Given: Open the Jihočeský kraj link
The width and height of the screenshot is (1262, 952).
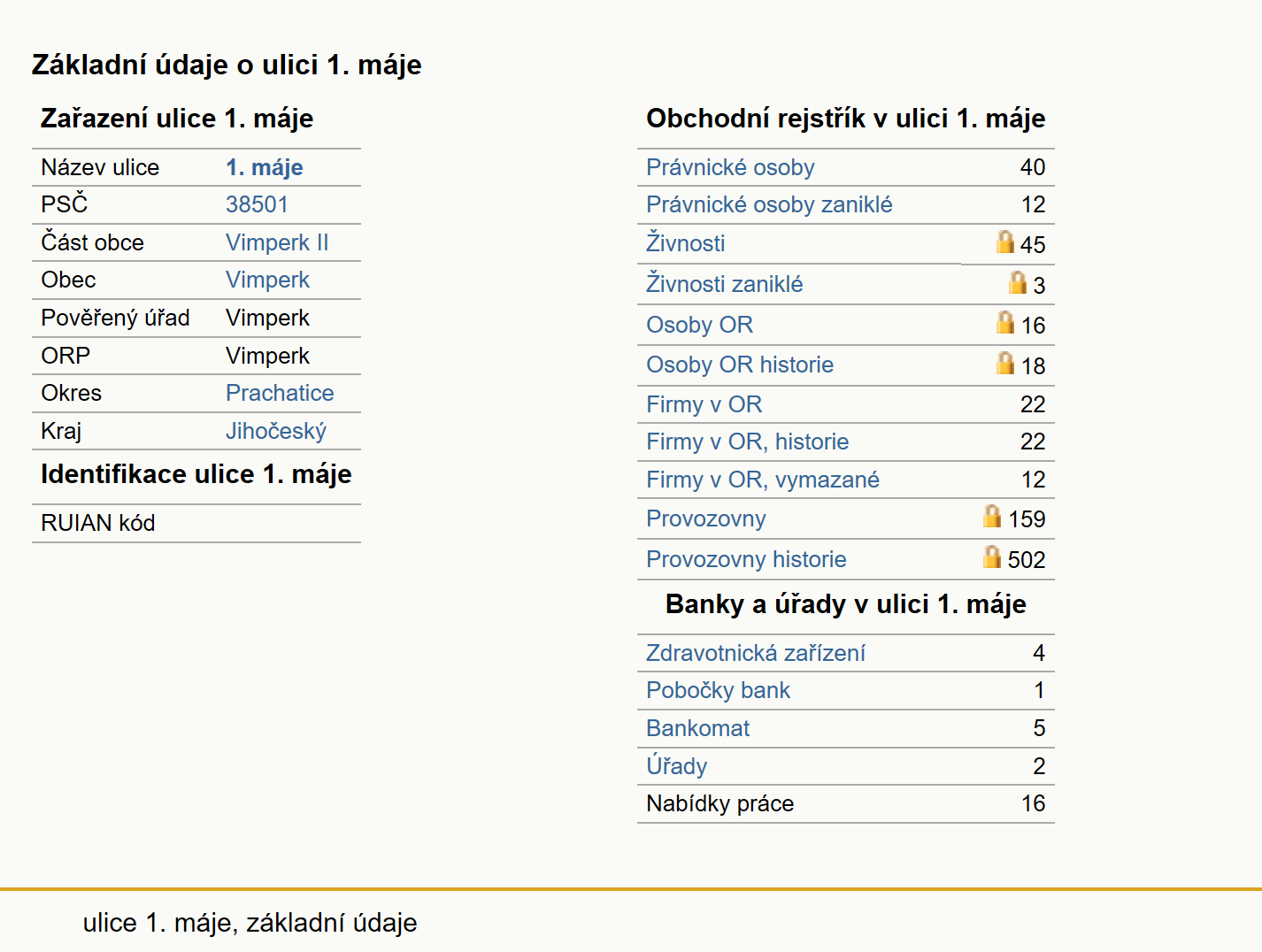Looking at the screenshot, I should coord(276,431).
